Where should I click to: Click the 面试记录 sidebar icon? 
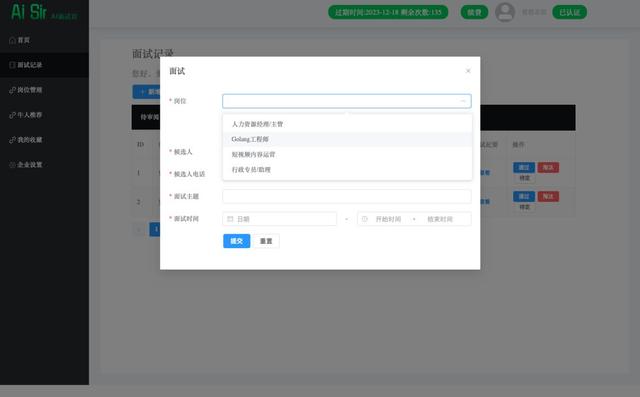pyautogui.click(x=12, y=65)
